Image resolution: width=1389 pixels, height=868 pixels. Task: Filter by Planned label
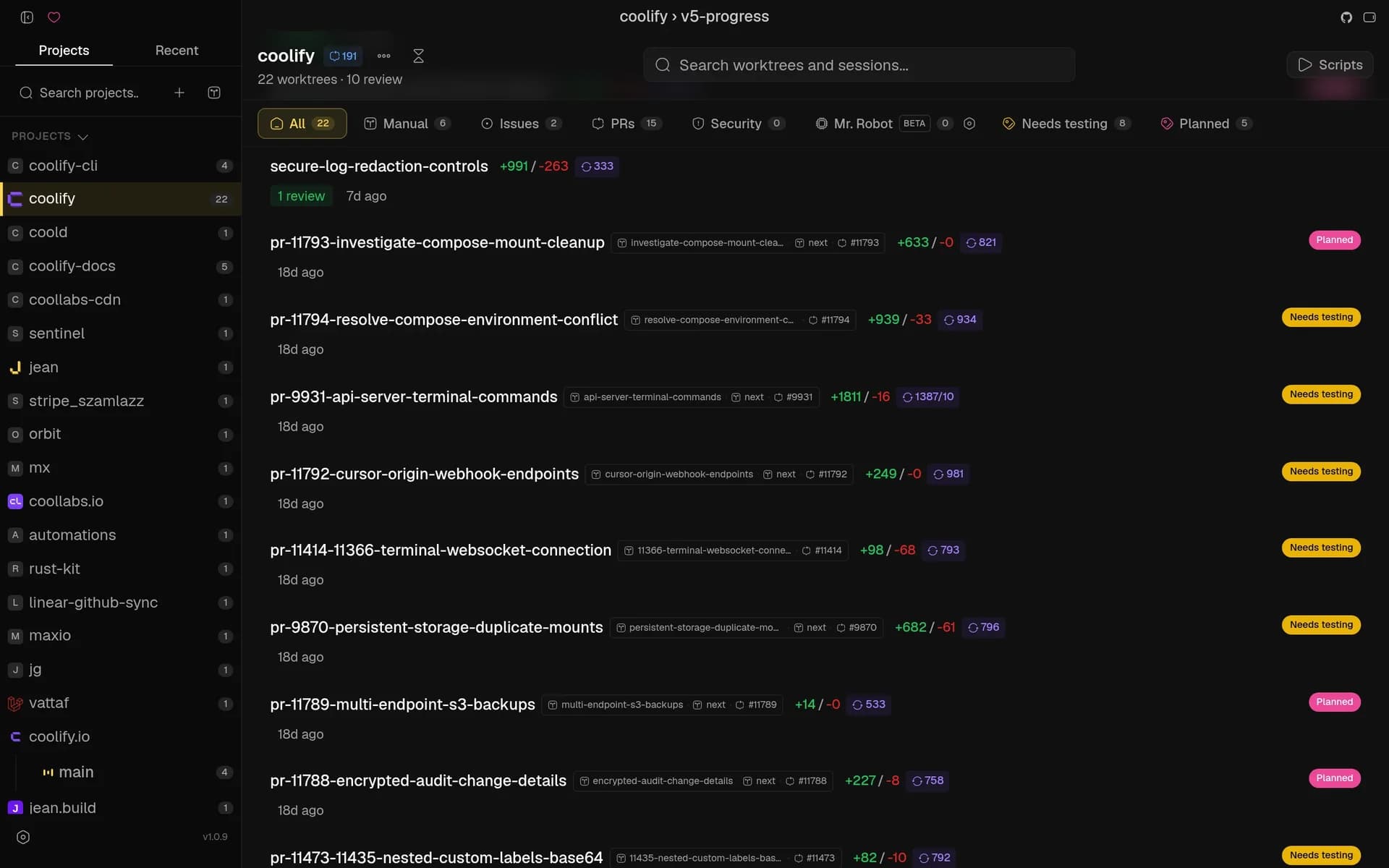(x=1205, y=124)
